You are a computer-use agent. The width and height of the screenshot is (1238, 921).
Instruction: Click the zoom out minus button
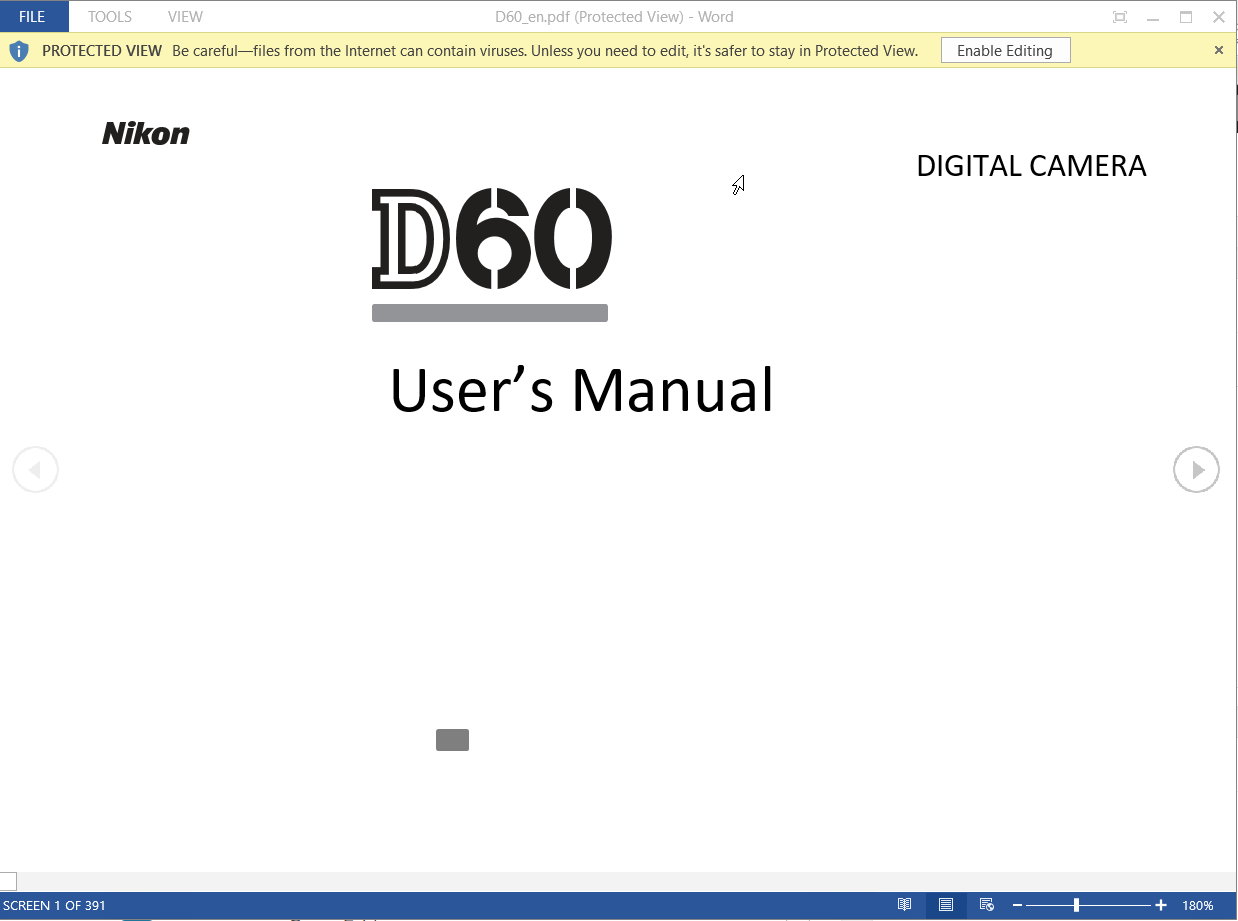pyautogui.click(x=1017, y=905)
